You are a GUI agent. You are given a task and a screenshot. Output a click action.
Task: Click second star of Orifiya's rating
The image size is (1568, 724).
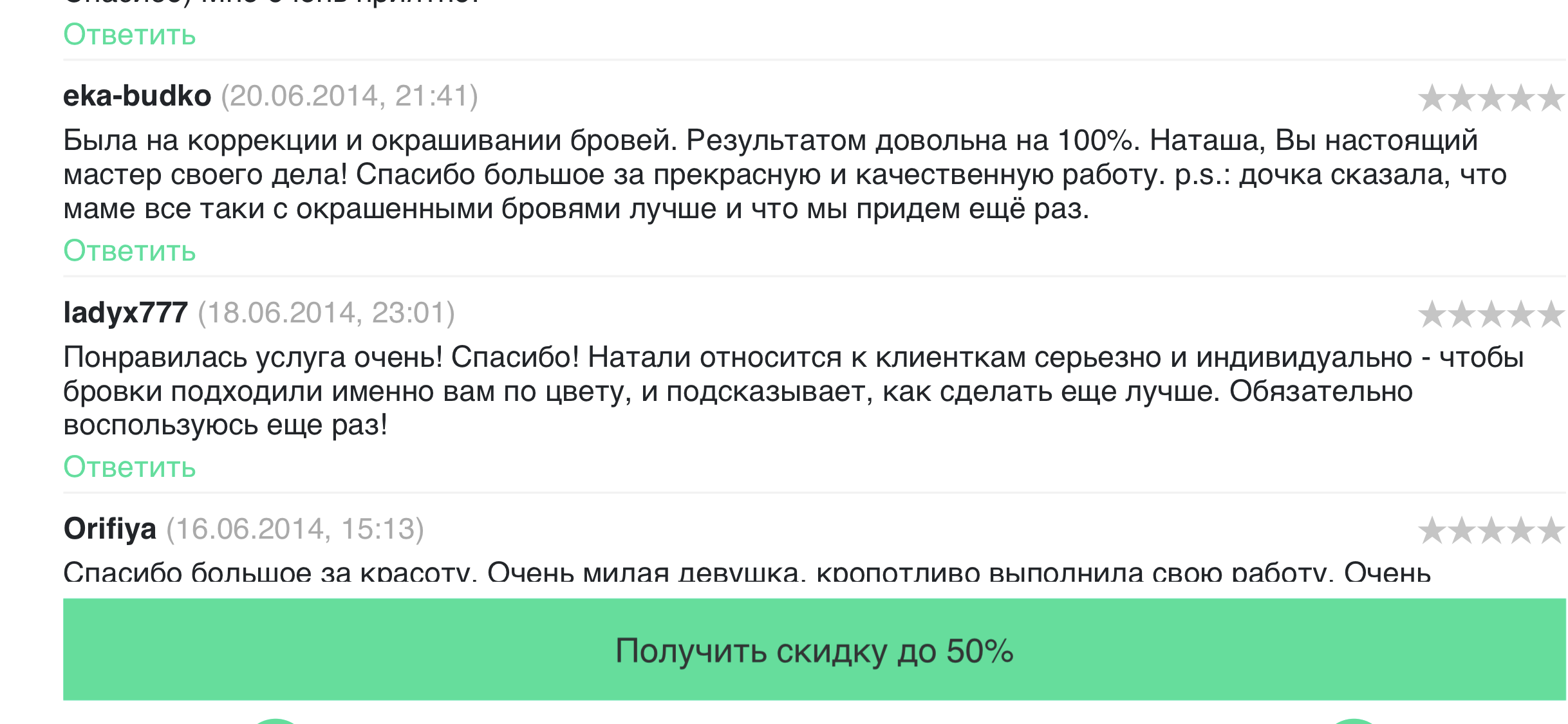click(1462, 531)
